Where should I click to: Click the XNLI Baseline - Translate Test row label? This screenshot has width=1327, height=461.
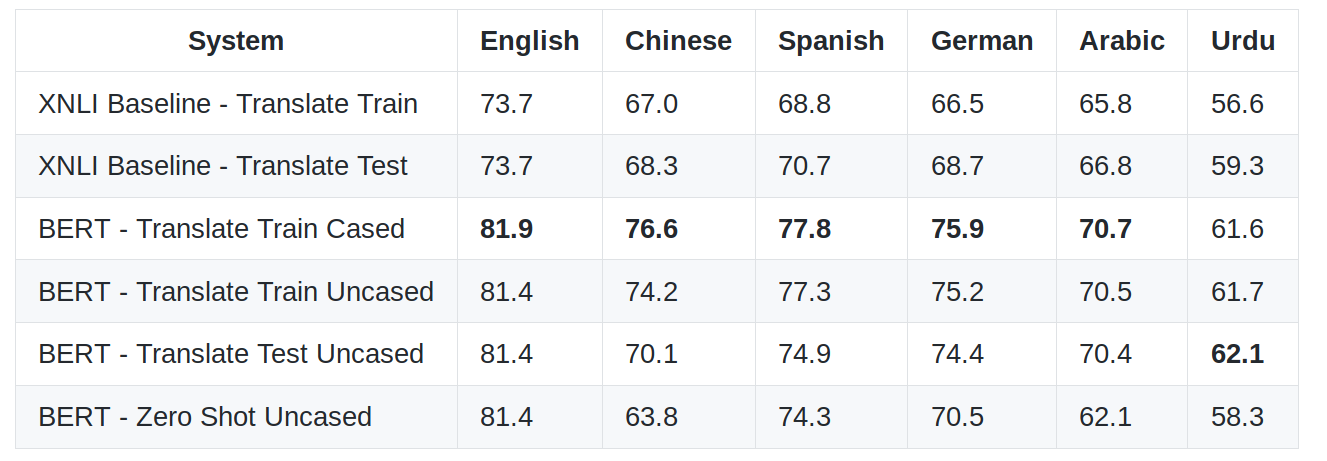pos(223,166)
